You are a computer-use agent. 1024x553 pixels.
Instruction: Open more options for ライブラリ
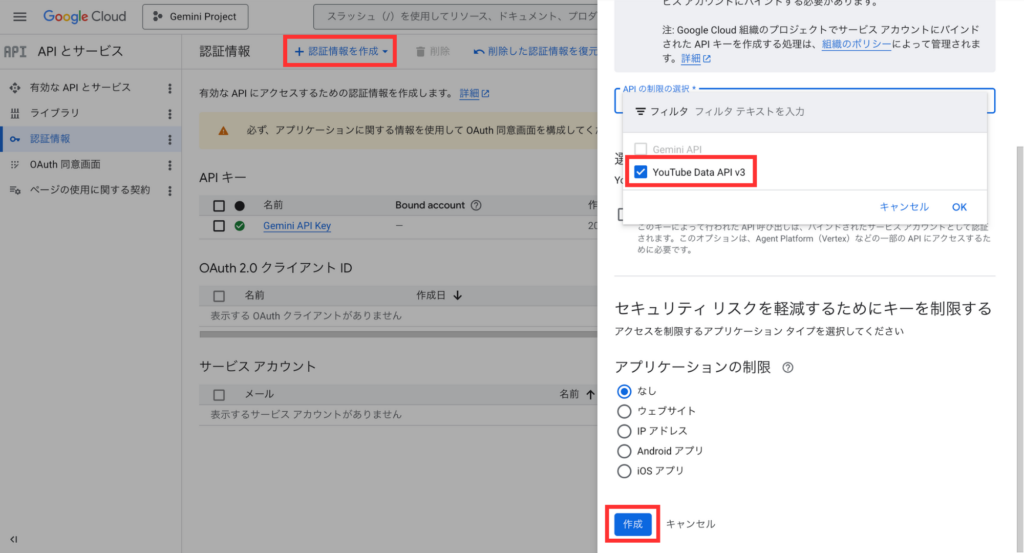(x=170, y=114)
